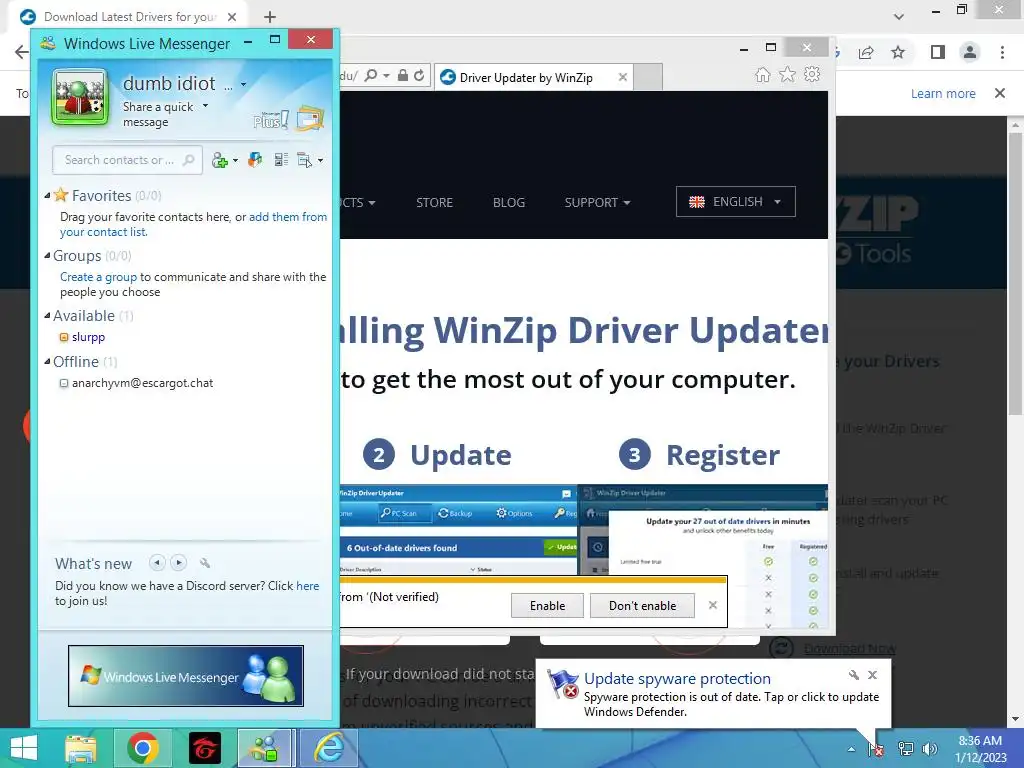Screen dimensions: 1024x768
Task: Click the Add a contact icon
Action: [x=220, y=161]
